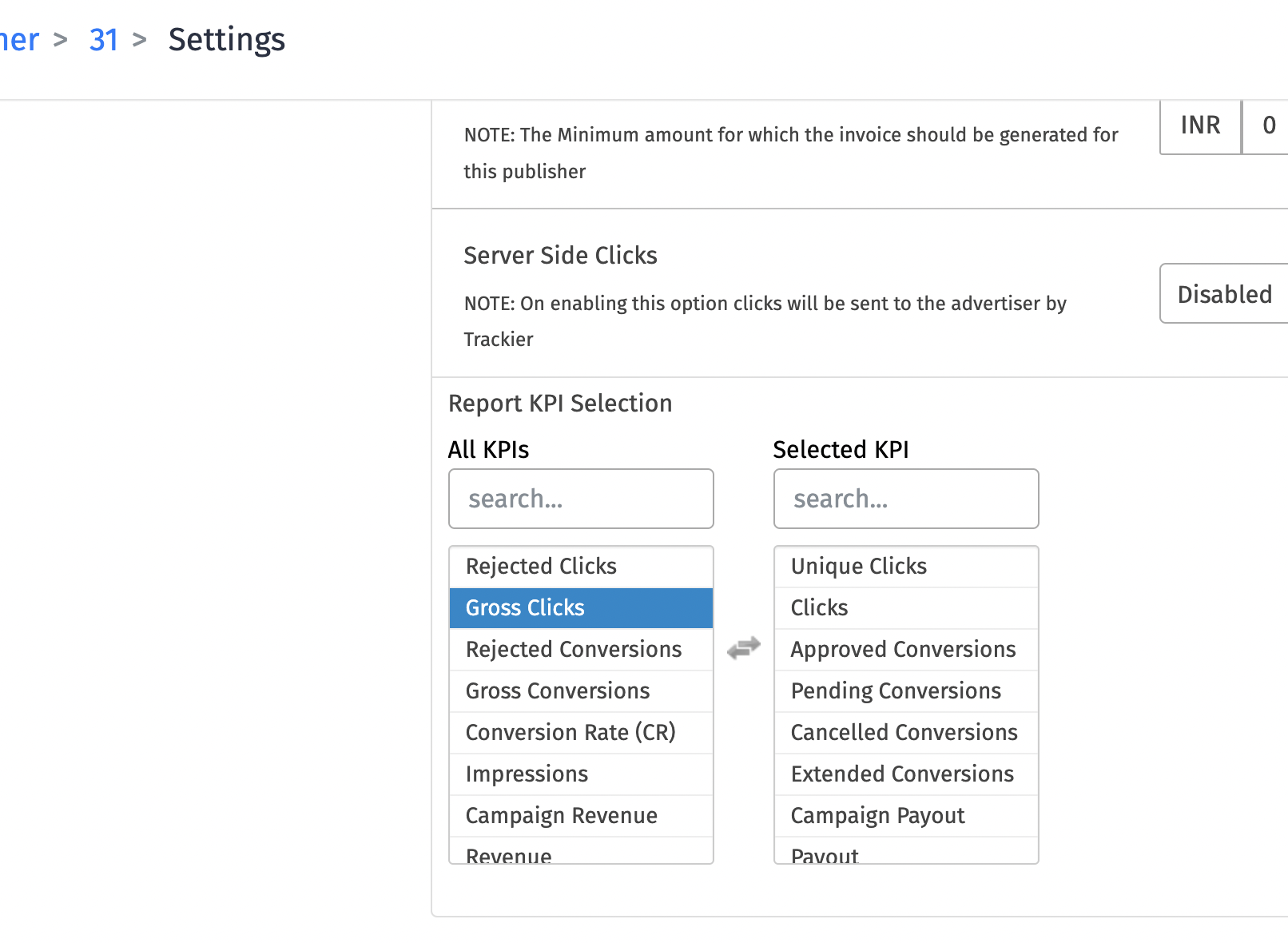This screenshot has width=1288, height=943.
Task: Select Cancelled Conversions selected item
Action: [x=904, y=732]
